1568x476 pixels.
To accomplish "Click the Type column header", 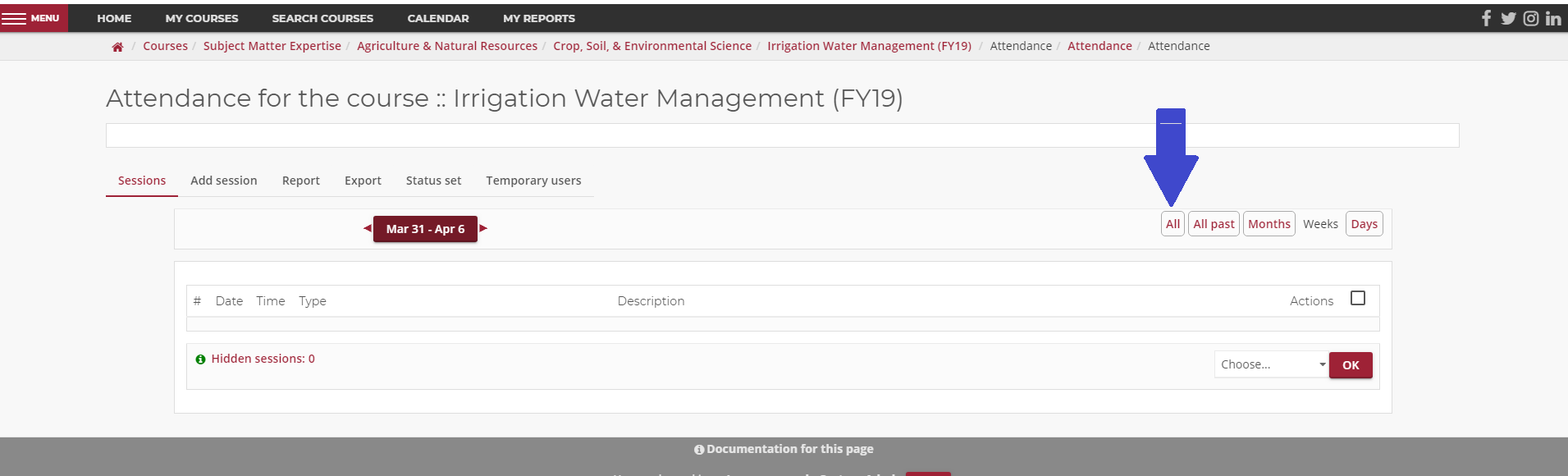I will click(x=313, y=301).
